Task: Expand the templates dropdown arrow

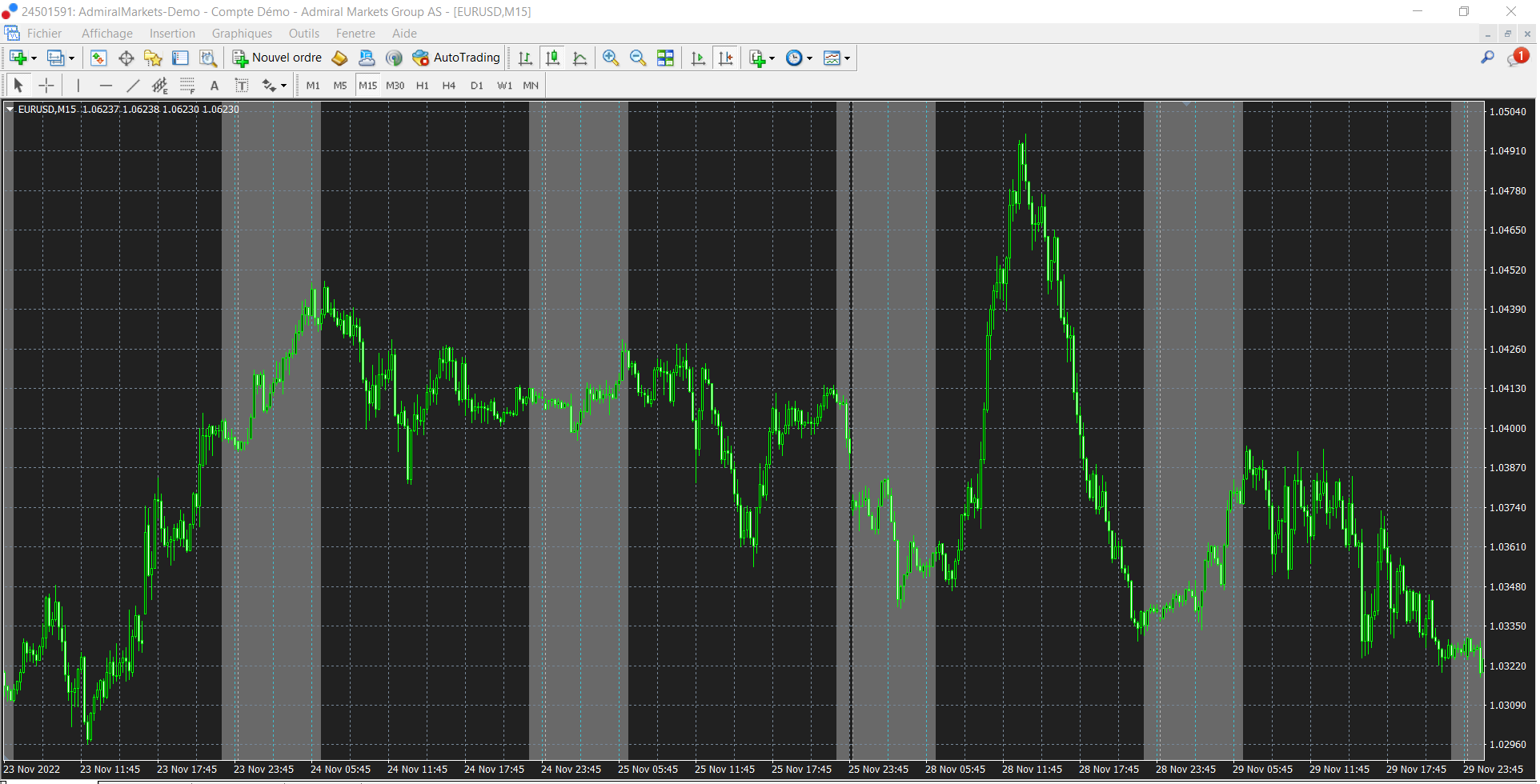Action: click(847, 58)
